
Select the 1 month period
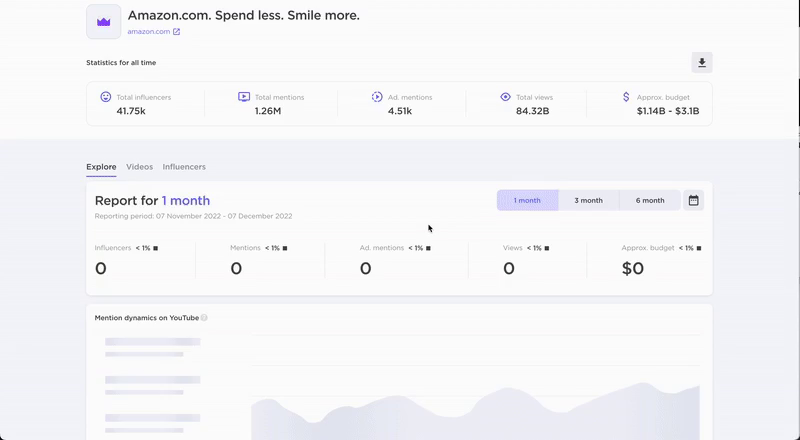(x=527, y=200)
